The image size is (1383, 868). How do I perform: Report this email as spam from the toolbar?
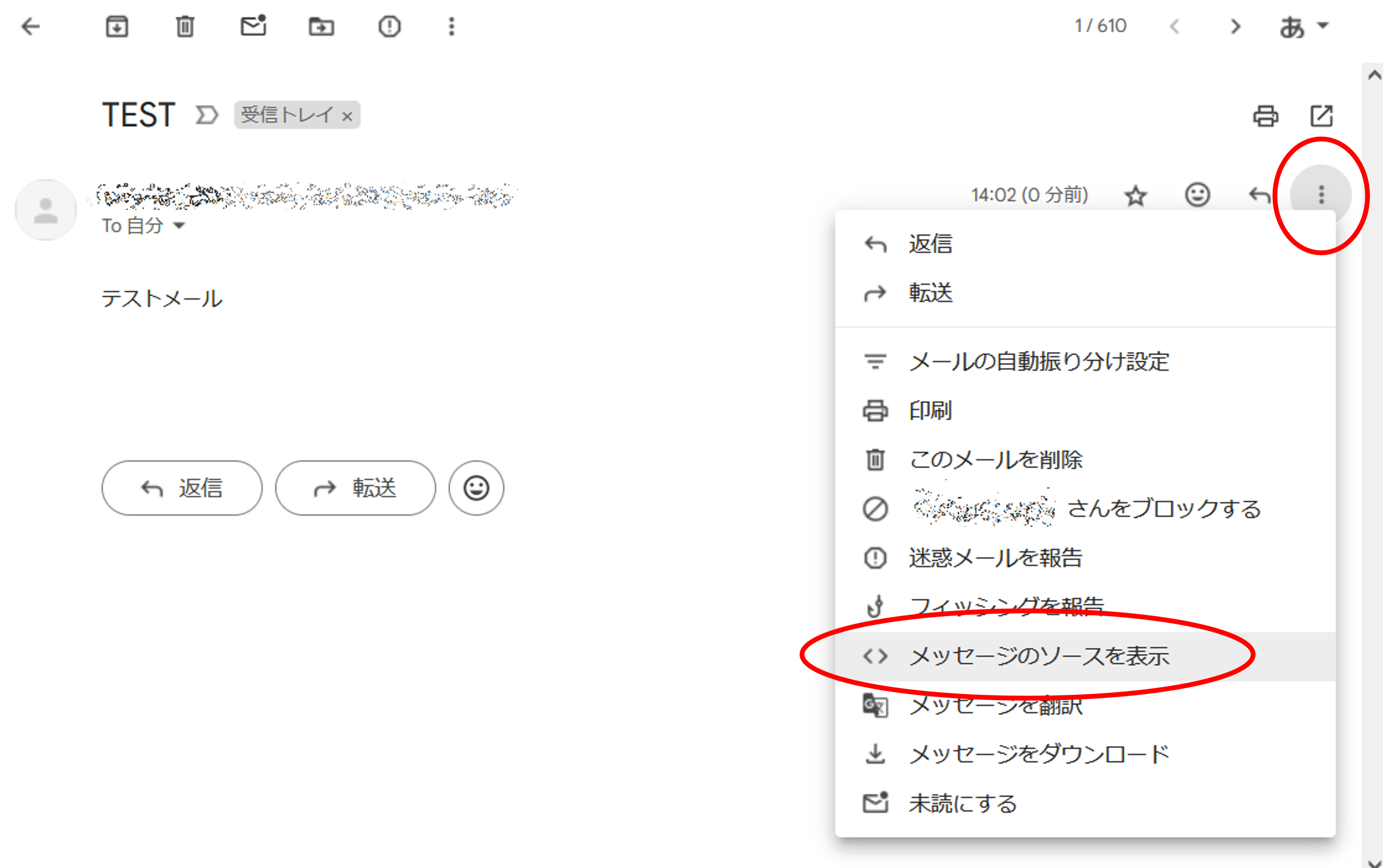pos(389,26)
